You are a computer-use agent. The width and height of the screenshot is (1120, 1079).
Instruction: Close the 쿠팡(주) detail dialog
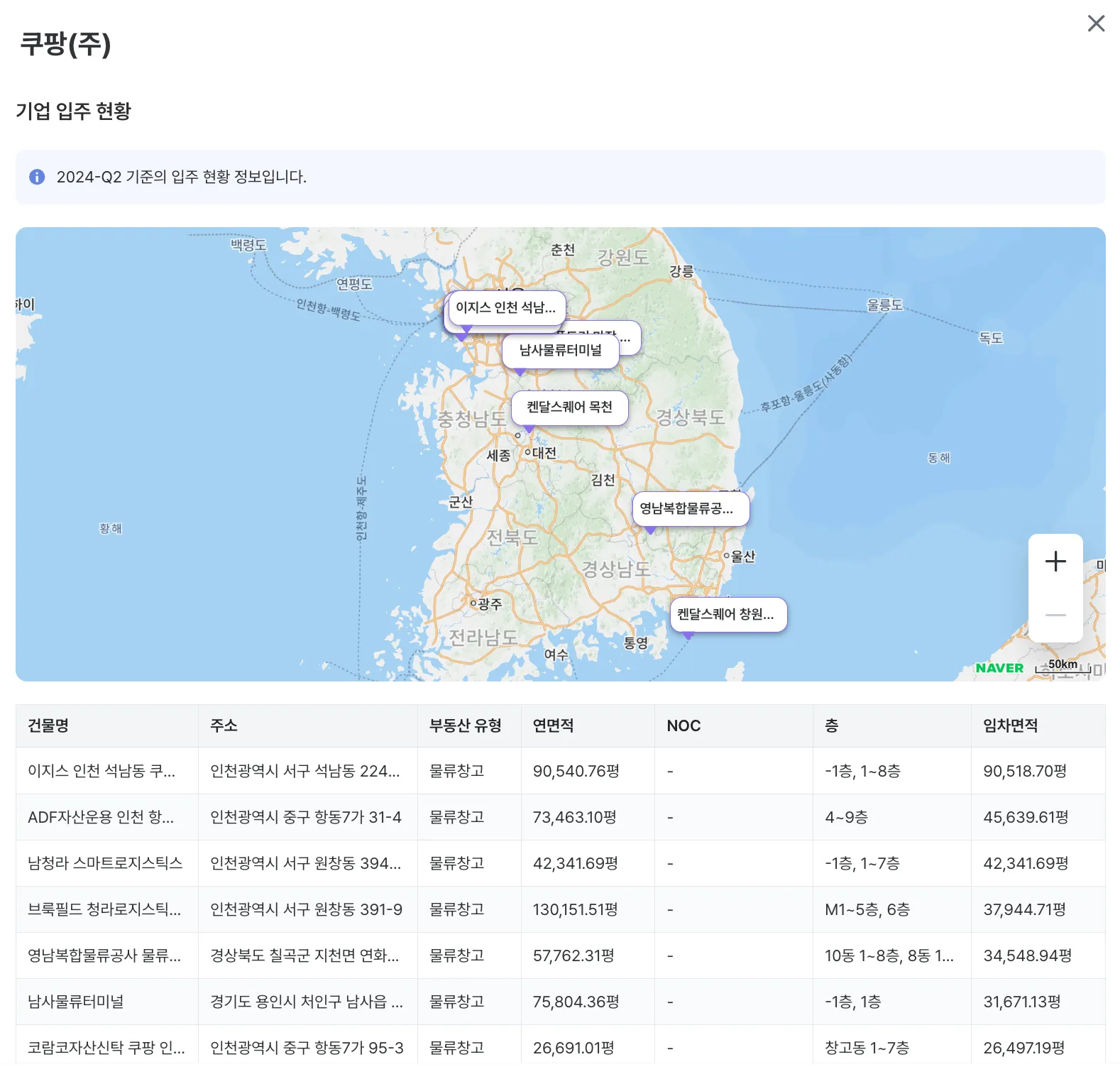click(1096, 23)
